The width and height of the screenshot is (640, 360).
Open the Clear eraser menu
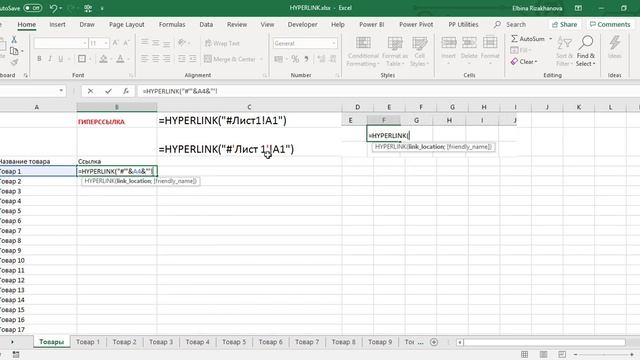(524, 62)
